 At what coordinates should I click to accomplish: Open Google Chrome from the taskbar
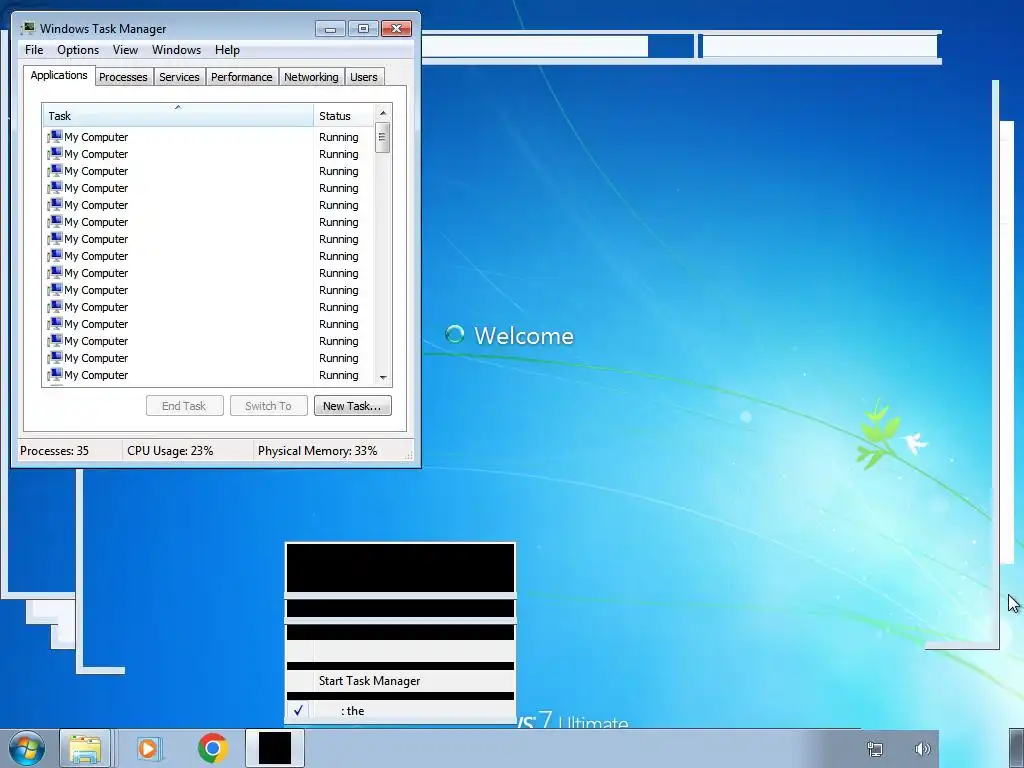(212, 748)
